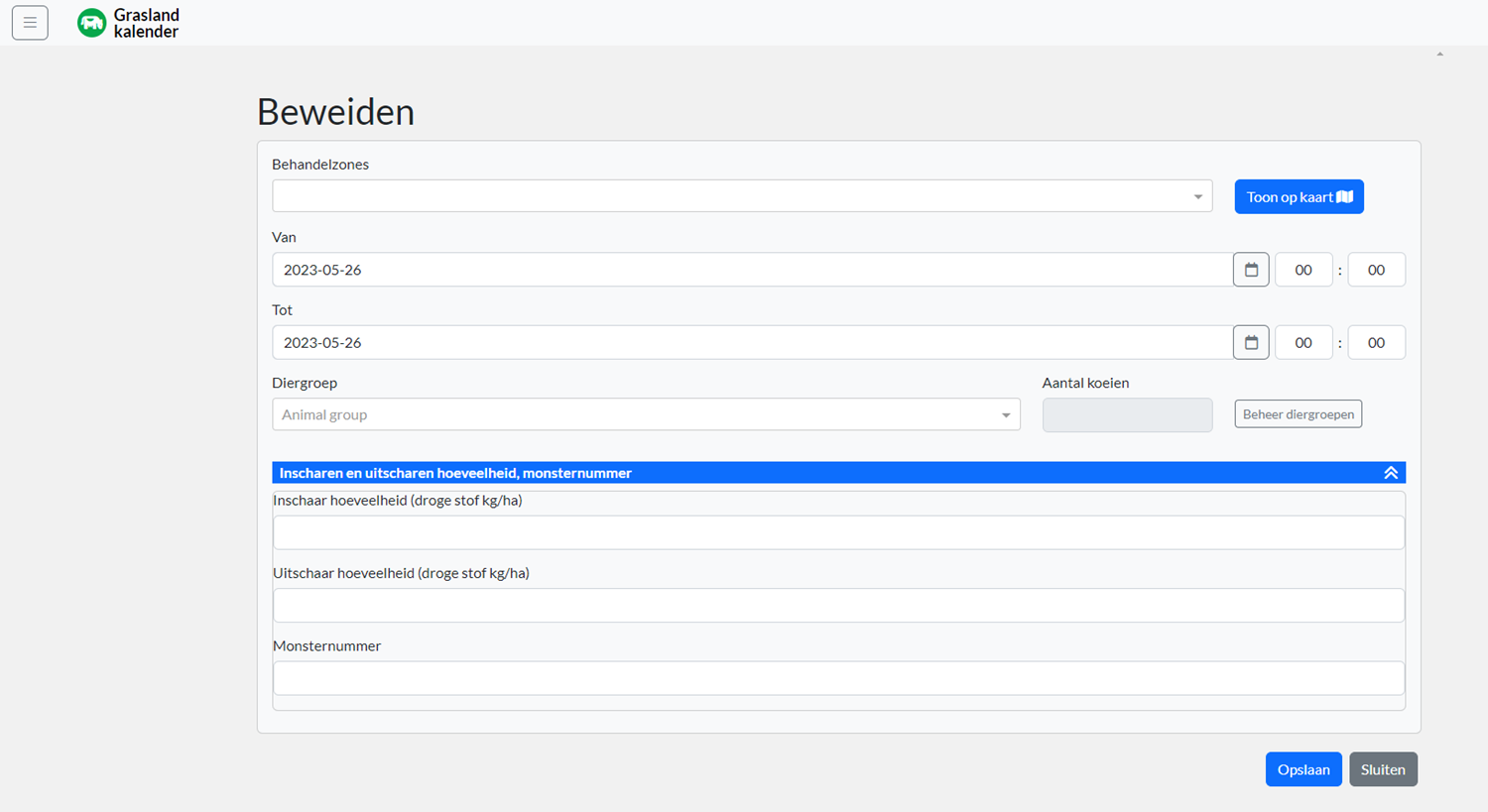The height and width of the screenshot is (812, 1488).
Task: Open the calendar picker for Tot date
Action: tap(1250, 342)
